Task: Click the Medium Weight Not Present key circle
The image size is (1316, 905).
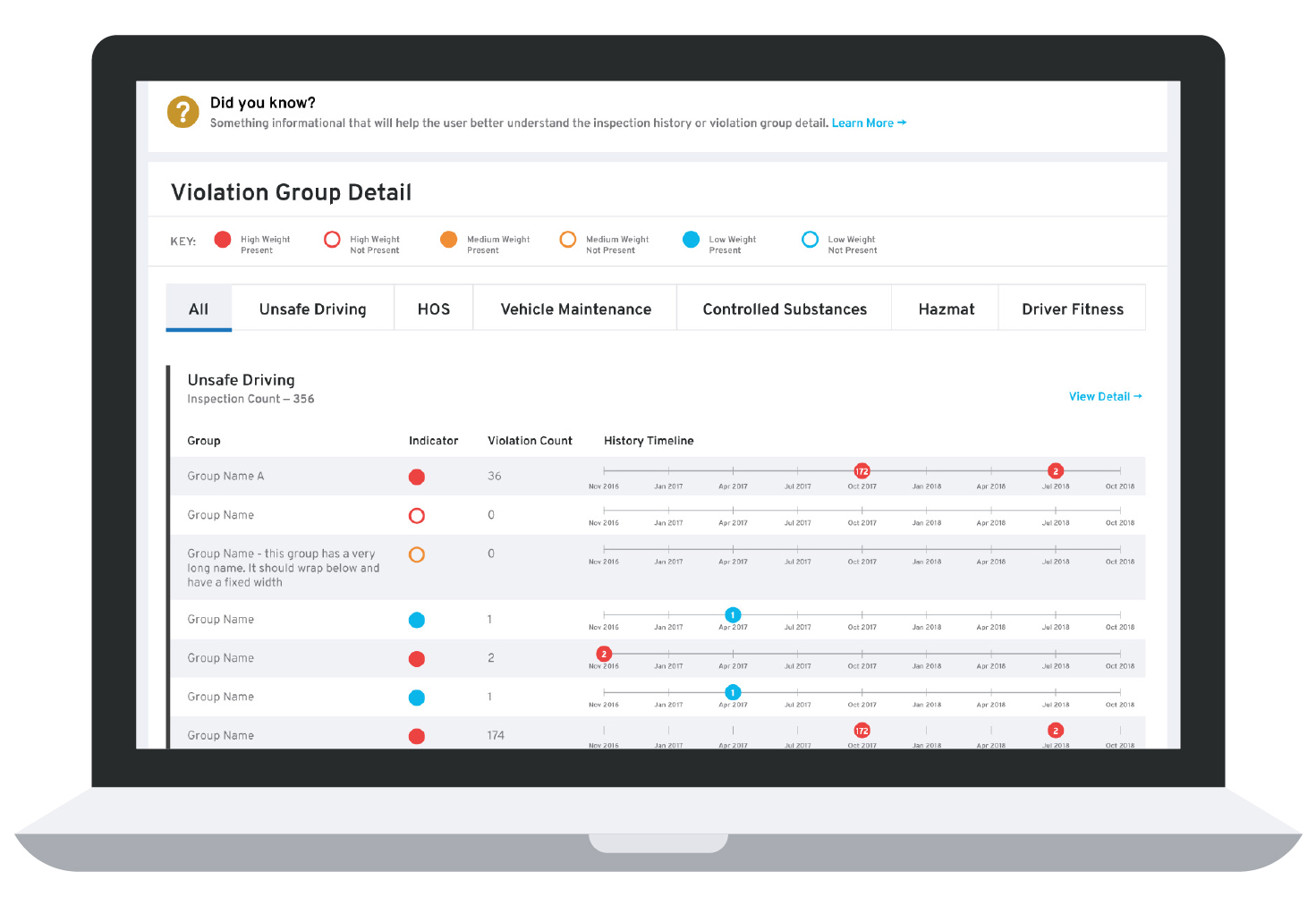Action: [568, 240]
